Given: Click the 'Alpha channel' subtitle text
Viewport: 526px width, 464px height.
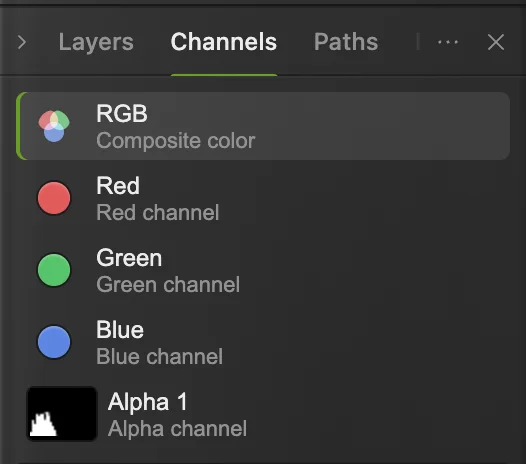Looking at the screenshot, I should (x=177, y=429).
